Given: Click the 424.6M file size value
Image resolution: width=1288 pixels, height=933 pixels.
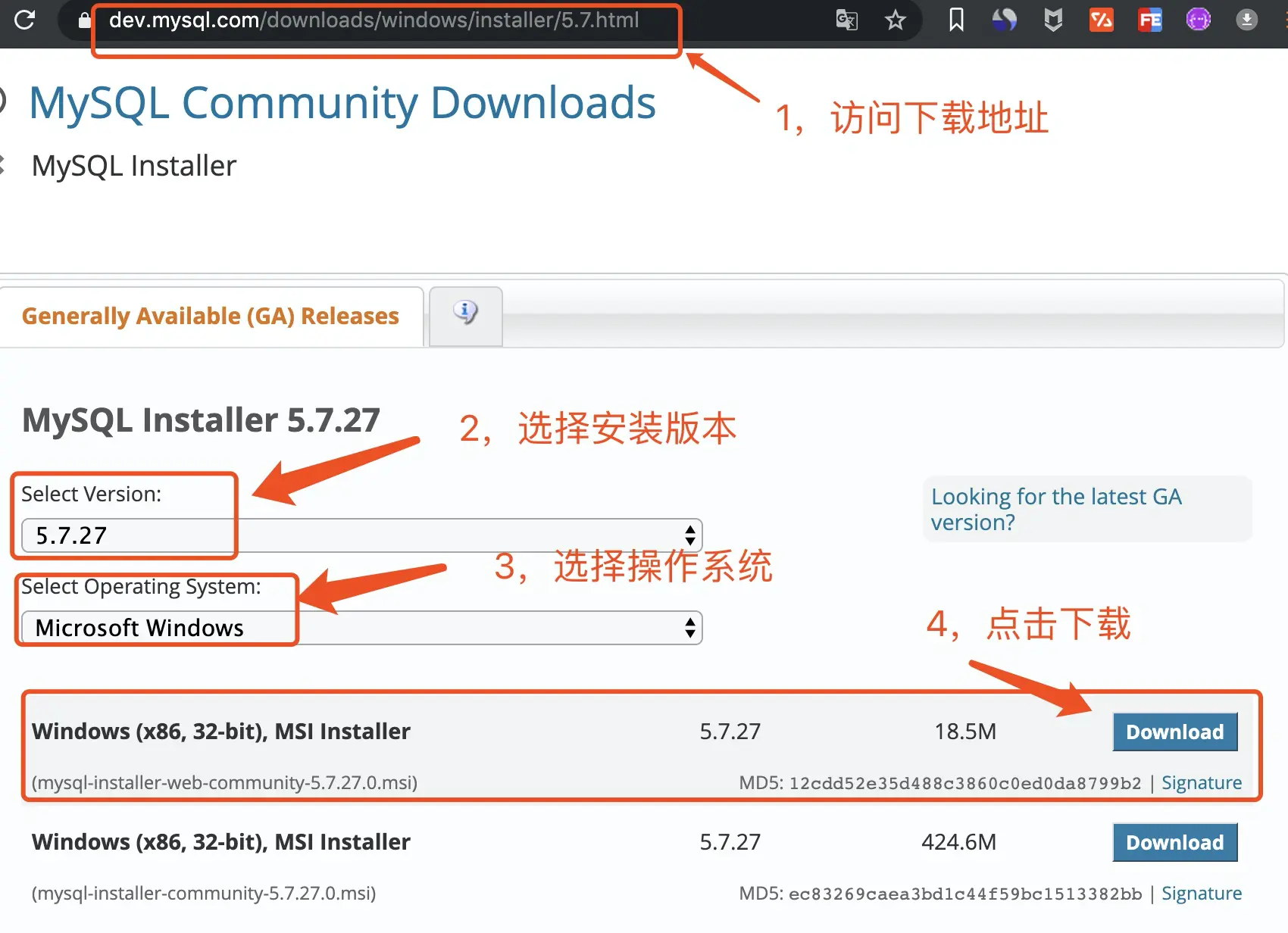Looking at the screenshot, I should (x=959, y=842).
